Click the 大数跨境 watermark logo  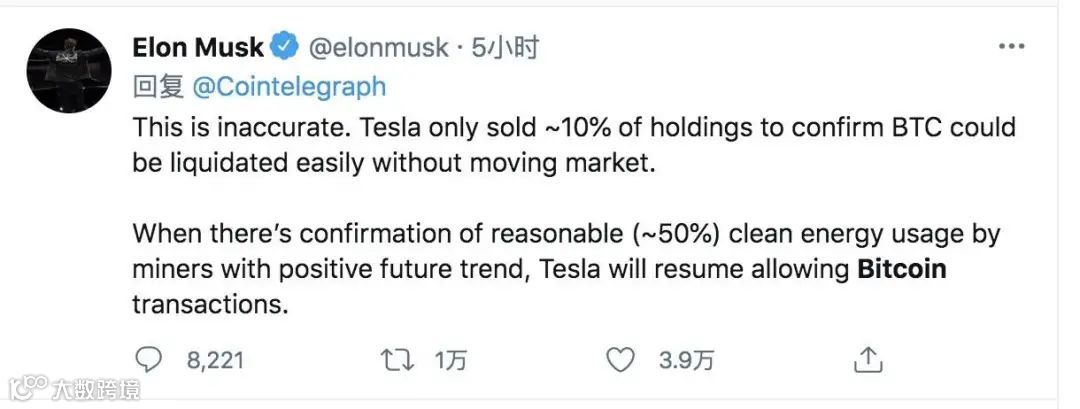point(74,389)
